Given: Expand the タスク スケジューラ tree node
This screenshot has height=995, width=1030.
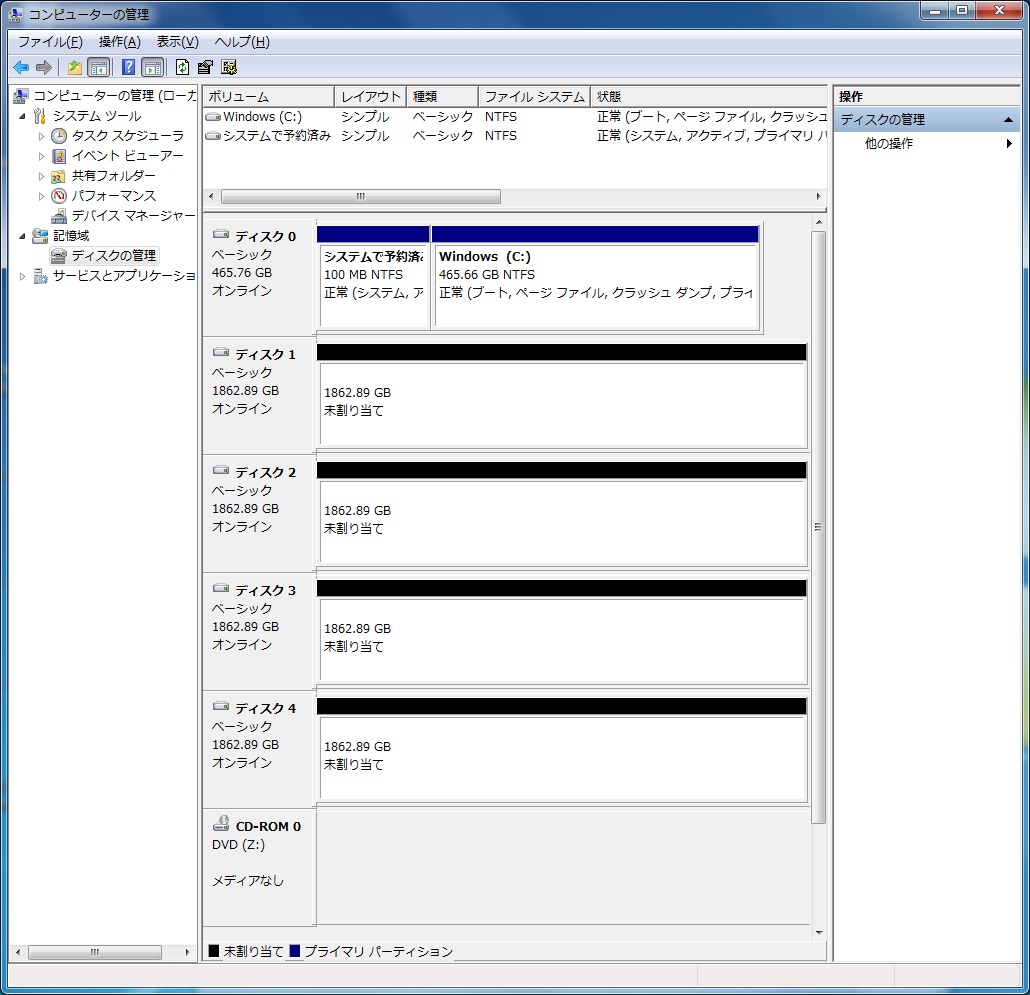Looking at the screenshot, I should click(42, 136).
